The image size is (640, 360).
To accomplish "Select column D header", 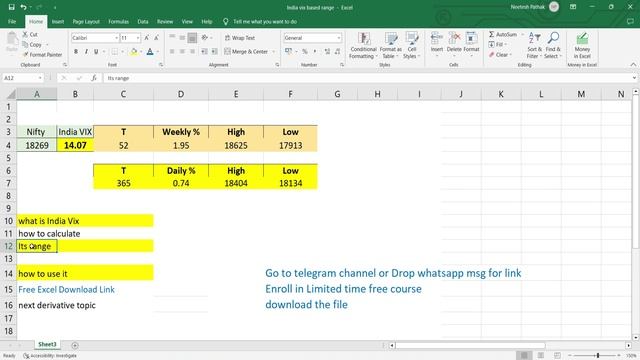I will [x=181, y=94].
